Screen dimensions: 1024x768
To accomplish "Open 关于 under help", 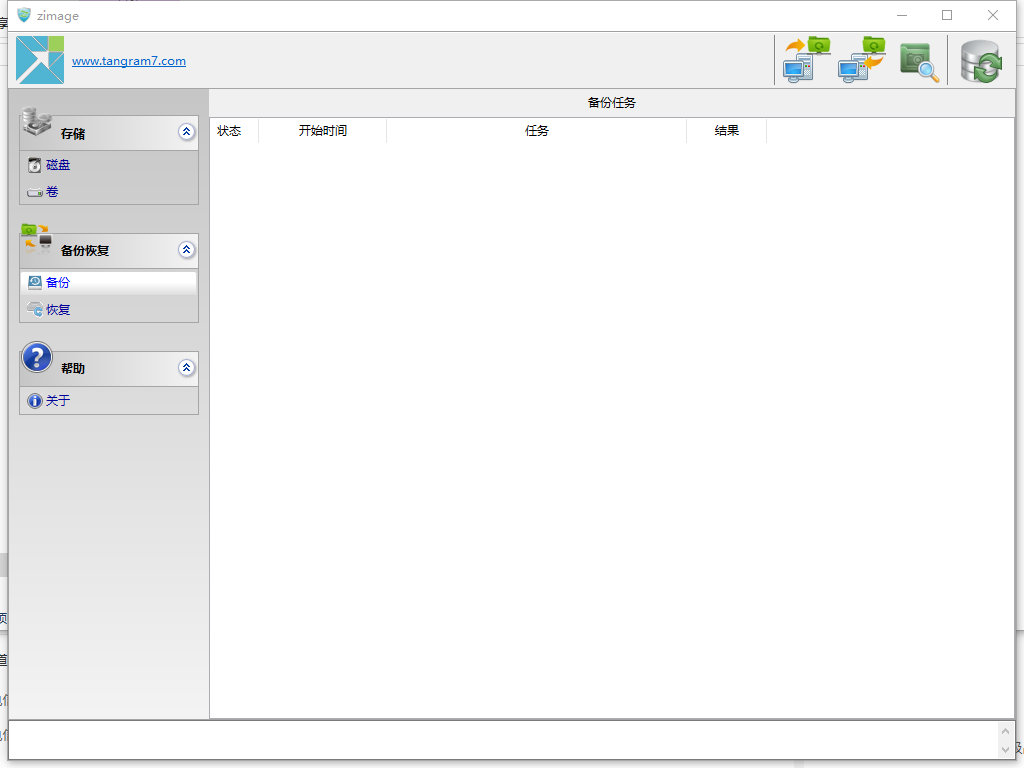I will [58, 401].
